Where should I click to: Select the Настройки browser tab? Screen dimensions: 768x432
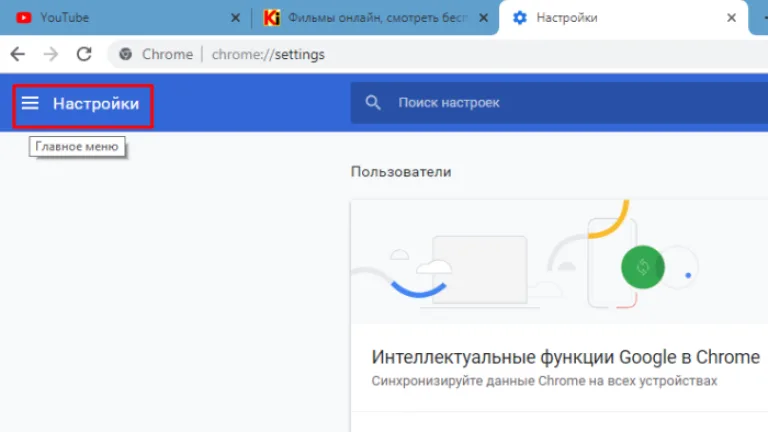pos(623,18)
